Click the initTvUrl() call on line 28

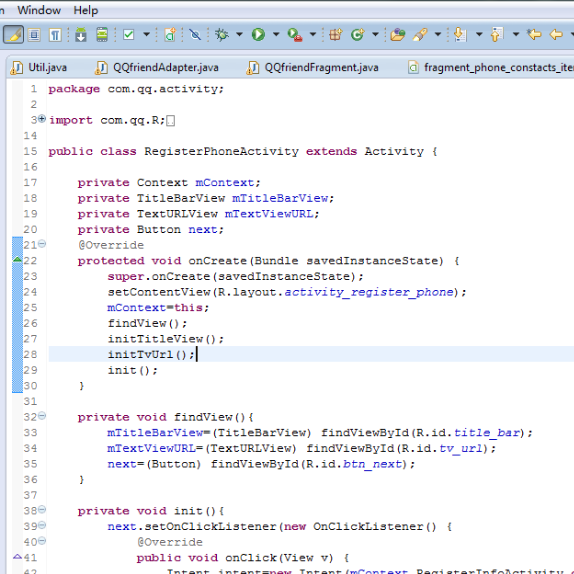tap(151, 354)
